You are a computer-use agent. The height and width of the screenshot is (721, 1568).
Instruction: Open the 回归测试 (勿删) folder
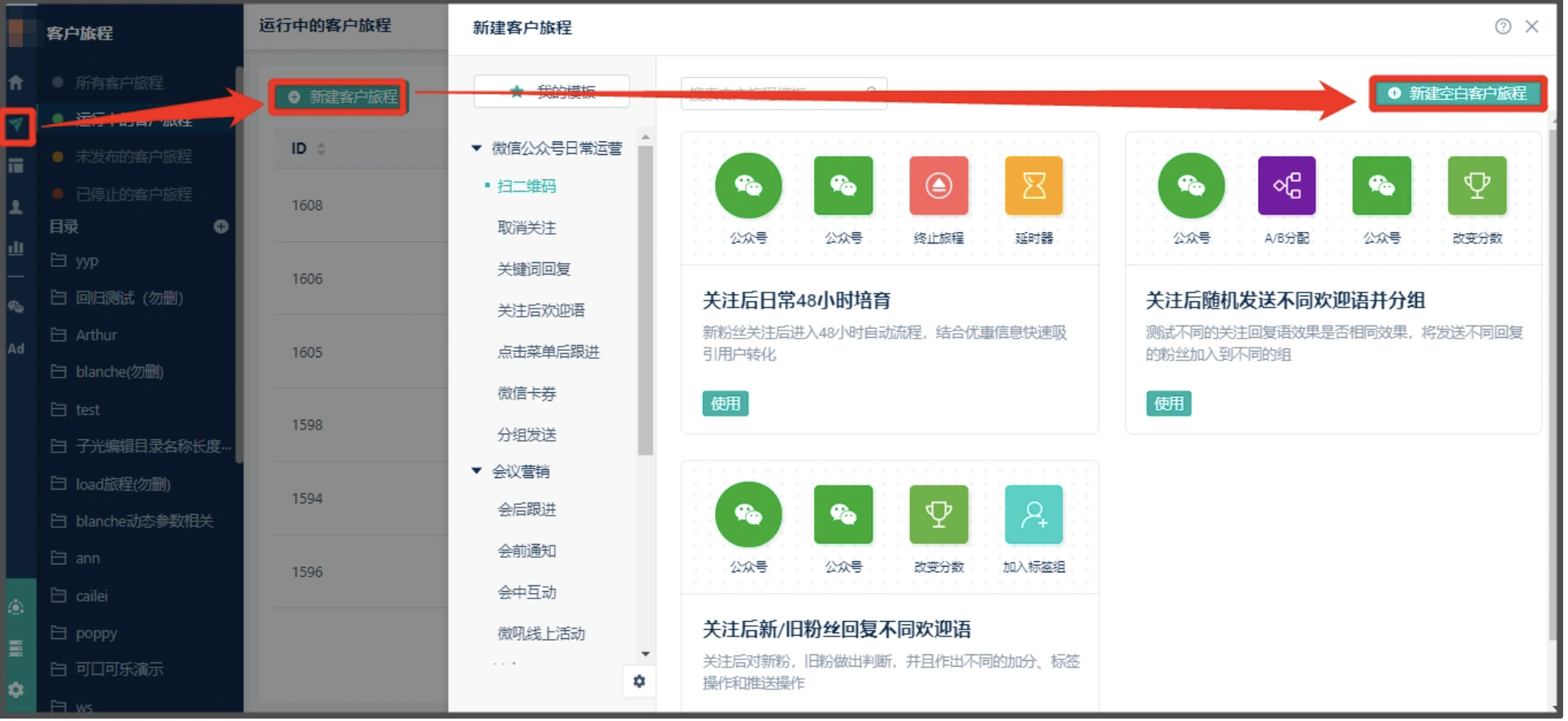[x=131, y=299]
